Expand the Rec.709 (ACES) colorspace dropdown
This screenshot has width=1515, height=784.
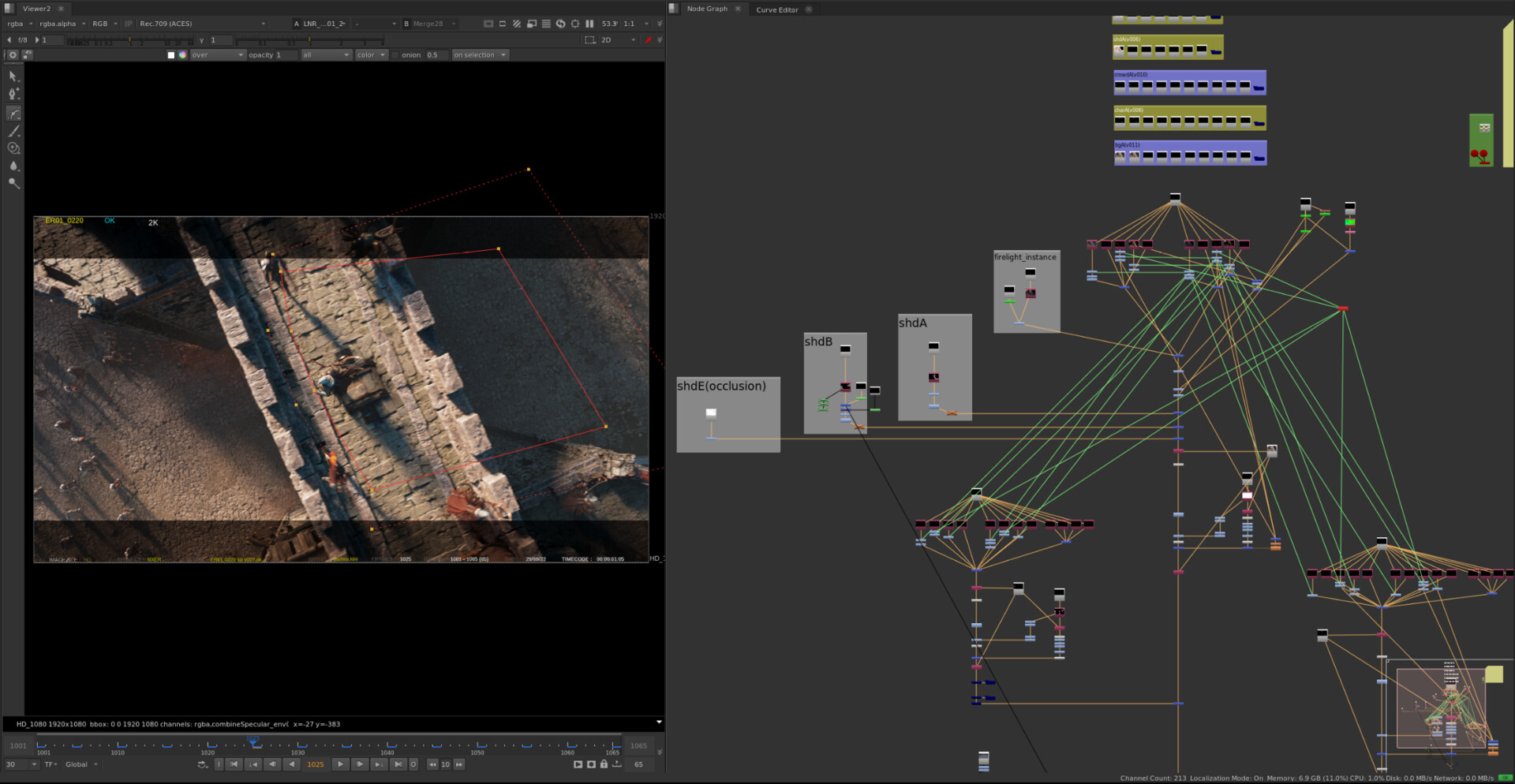click(x=202, y=24)
